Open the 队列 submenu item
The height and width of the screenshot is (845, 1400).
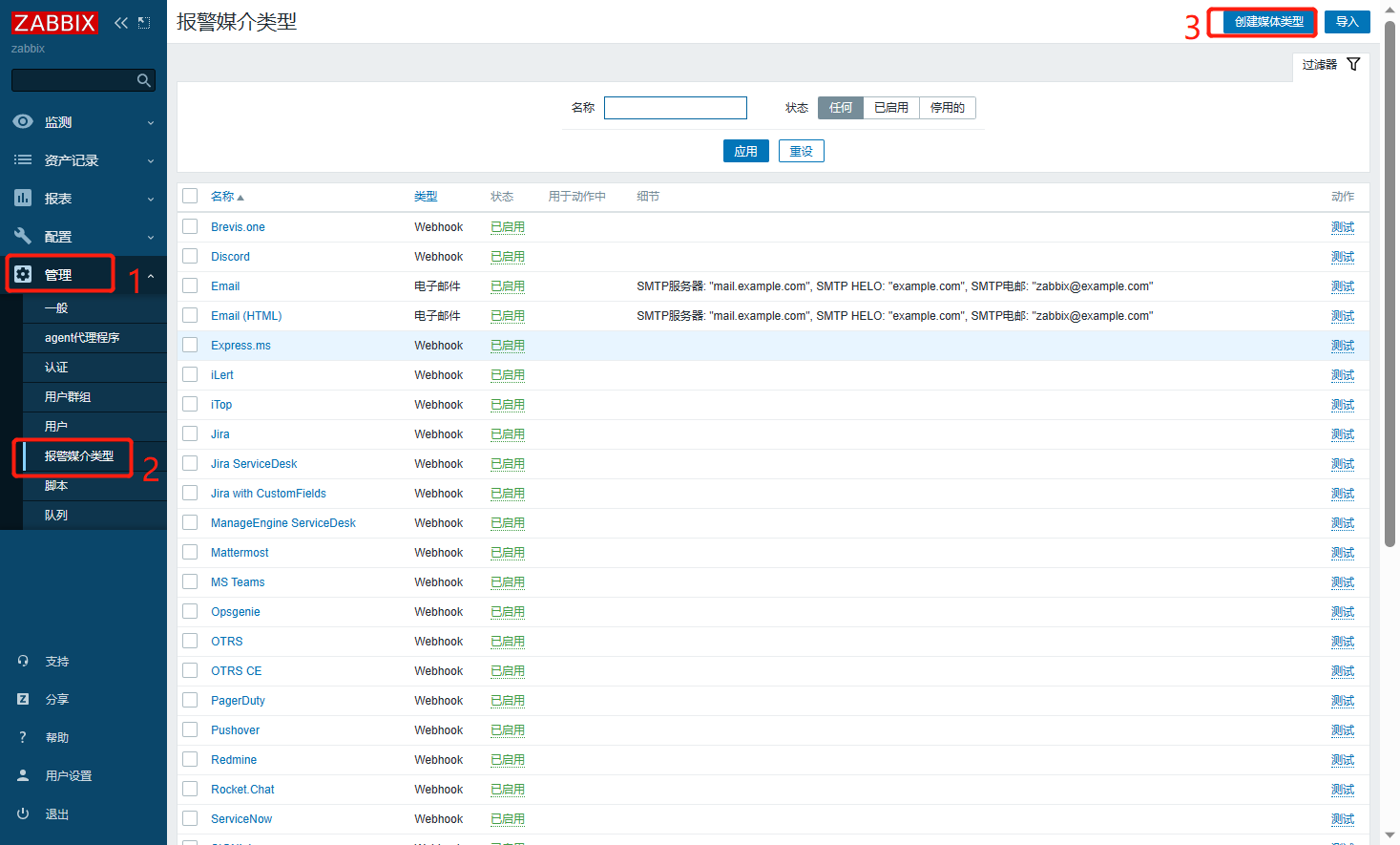tap(94, 516)
